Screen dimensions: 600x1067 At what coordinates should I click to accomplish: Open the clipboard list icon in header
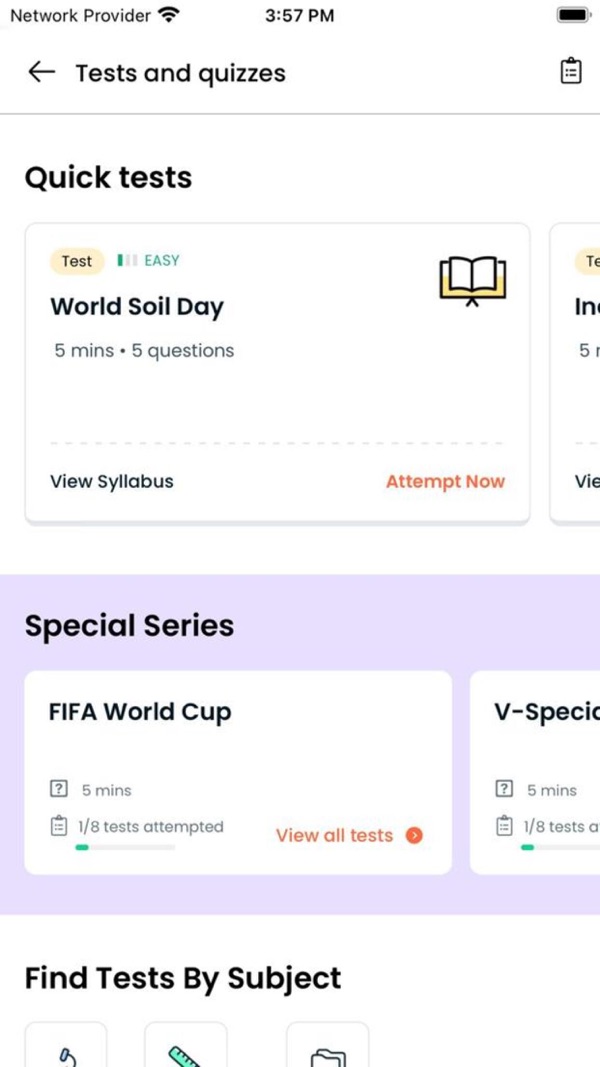point(571,71)
